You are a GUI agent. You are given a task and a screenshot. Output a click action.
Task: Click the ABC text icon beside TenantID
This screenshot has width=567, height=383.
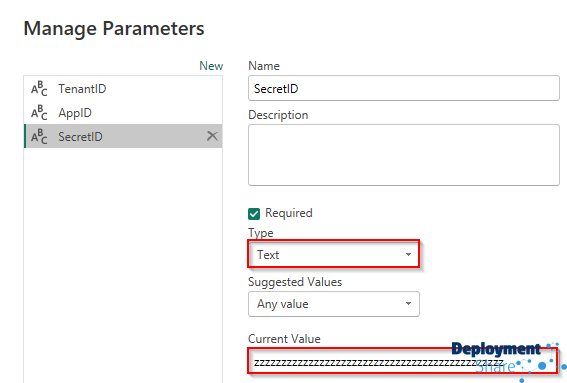[x=39, y=89]
